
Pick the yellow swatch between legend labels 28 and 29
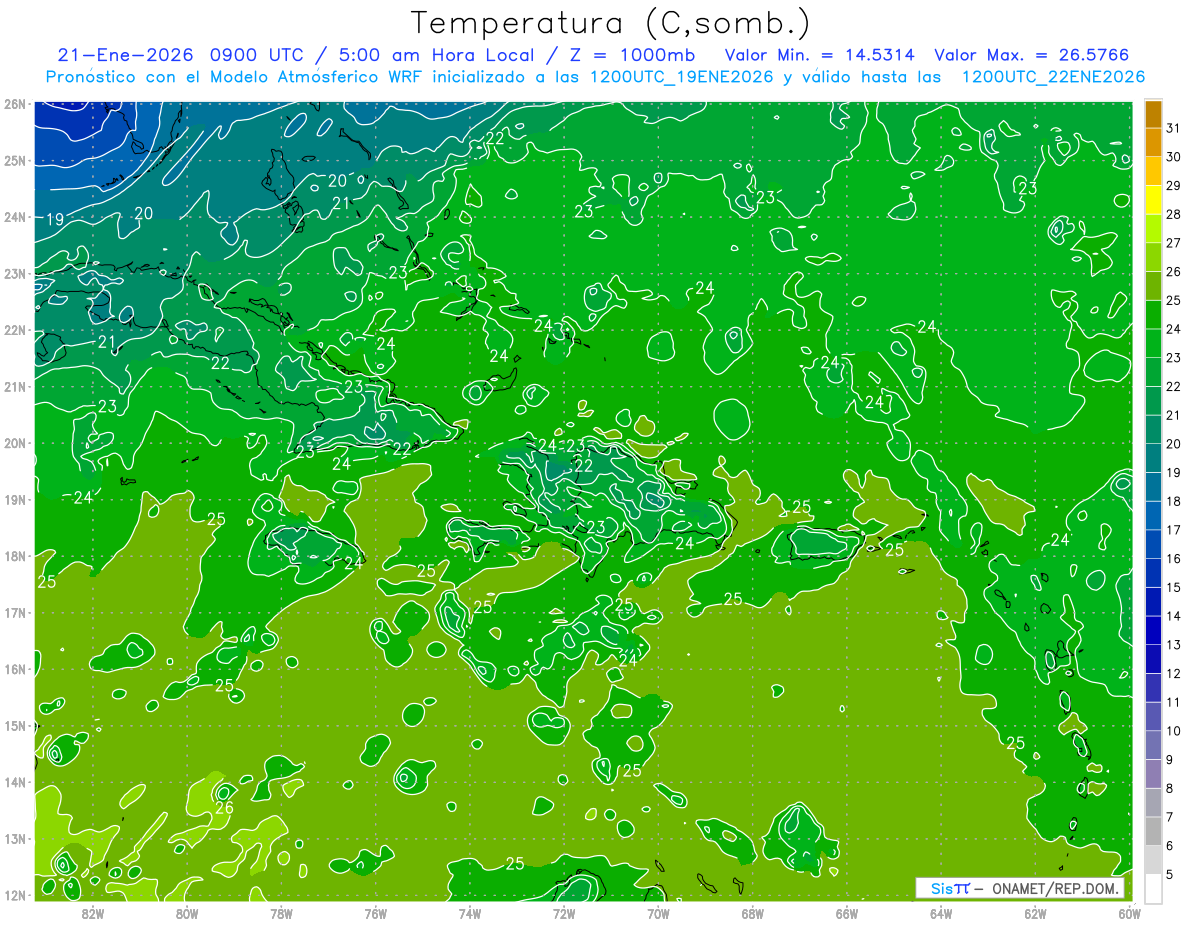[1153, 200]
